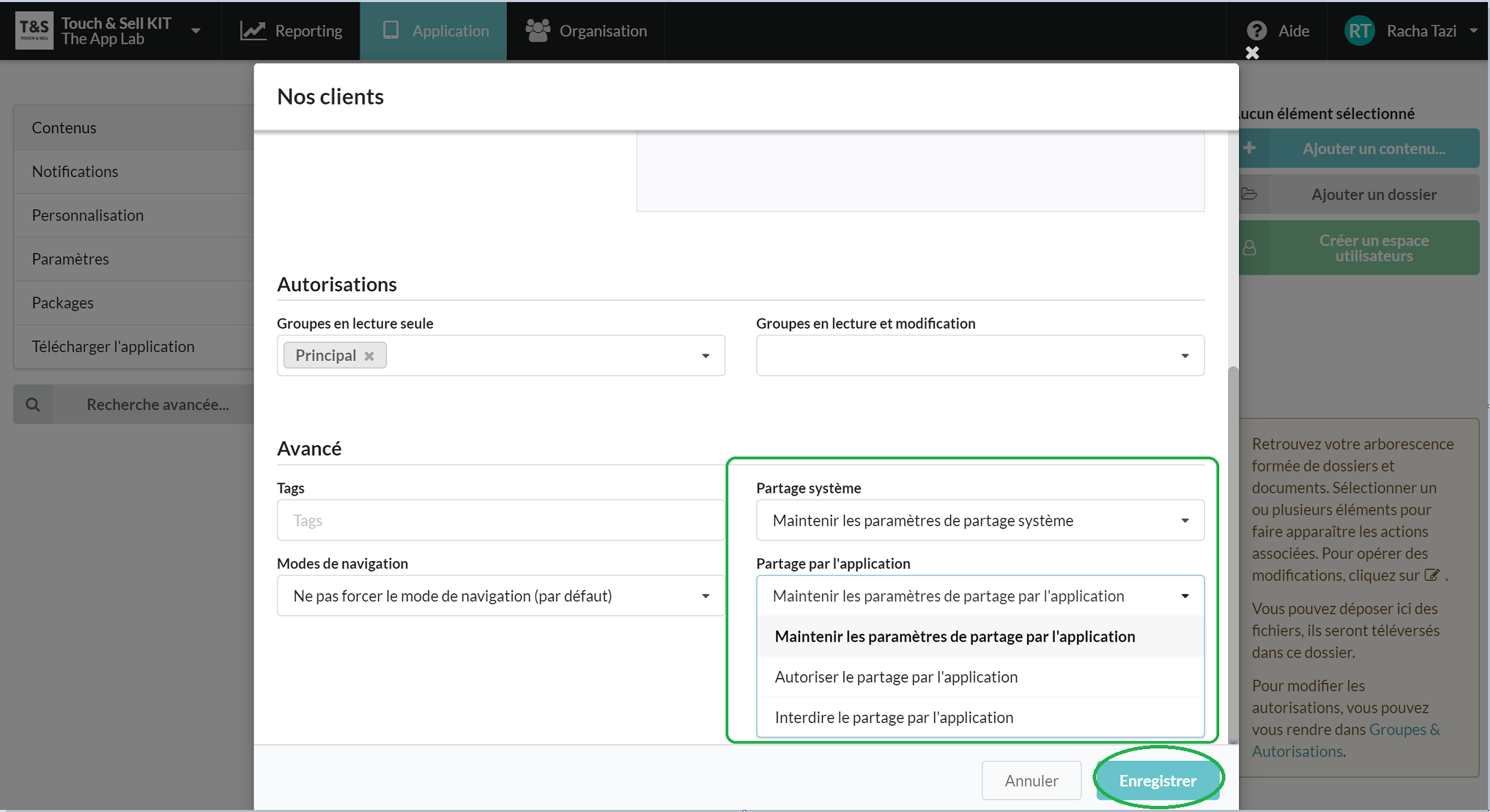
Task: Click the Organisation users icon
Action: tap(537, 31)
